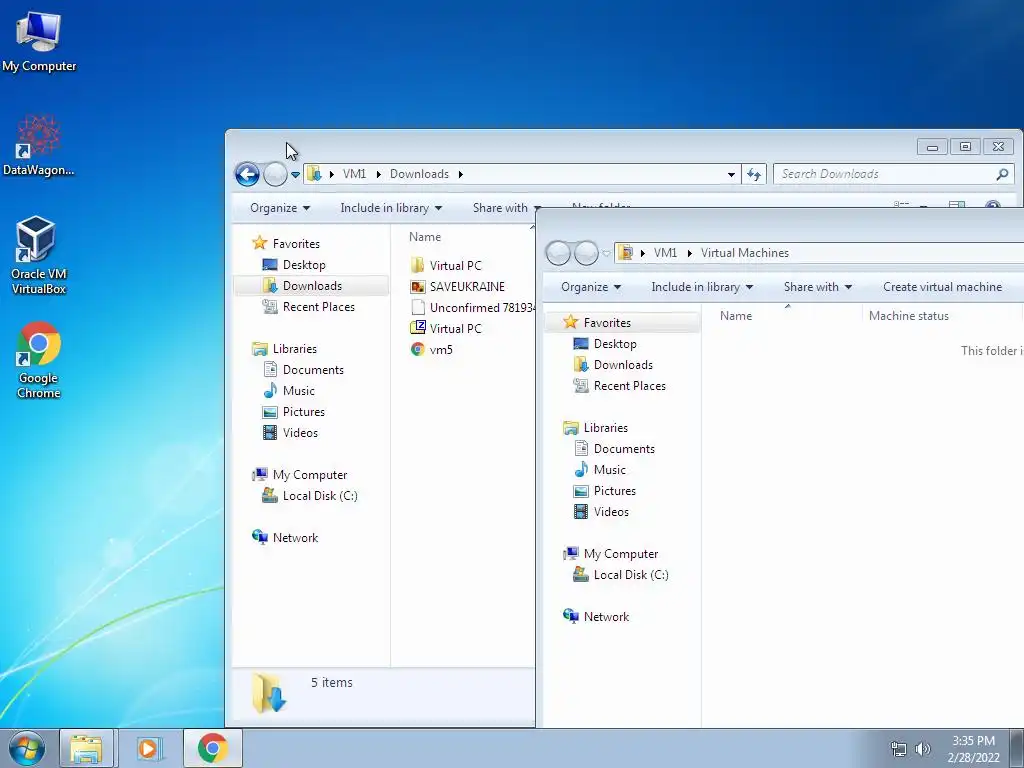Screen dimensions: 1024x768
Task: Select Downloads breadcrumb in the Downloads address bar
Action: [x=419, y=174]
